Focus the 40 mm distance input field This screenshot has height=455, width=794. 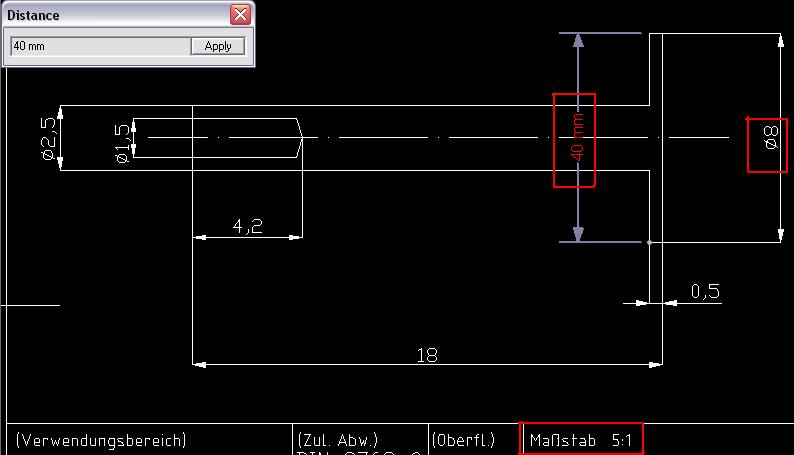pyautogui.click(x=100, y=46)
